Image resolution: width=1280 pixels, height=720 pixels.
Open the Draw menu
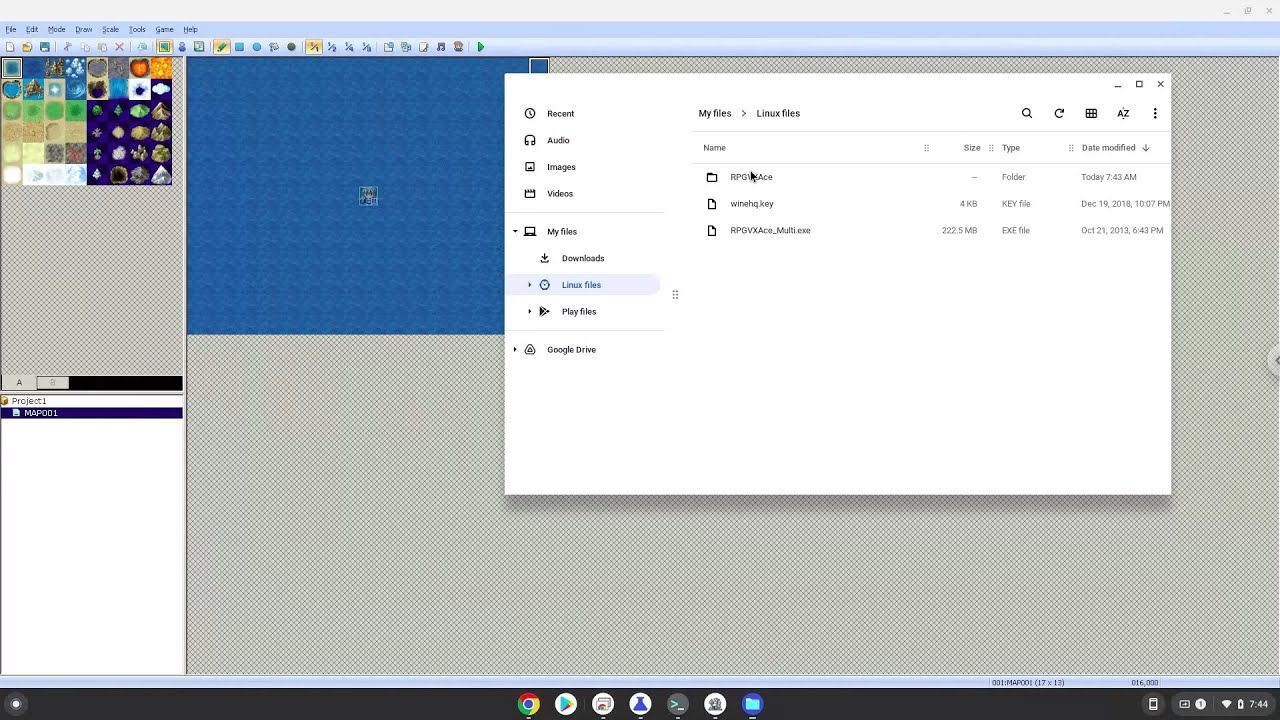click(x=84, y=29)
